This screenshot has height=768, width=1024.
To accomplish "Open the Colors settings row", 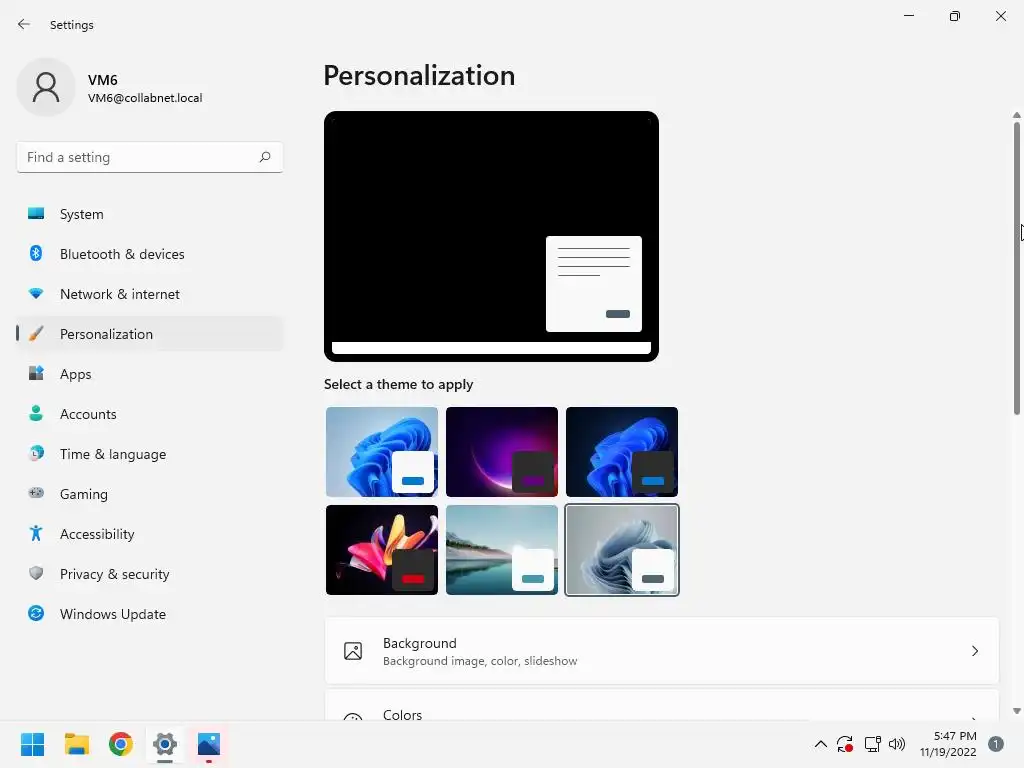I will tap(662, 705).
